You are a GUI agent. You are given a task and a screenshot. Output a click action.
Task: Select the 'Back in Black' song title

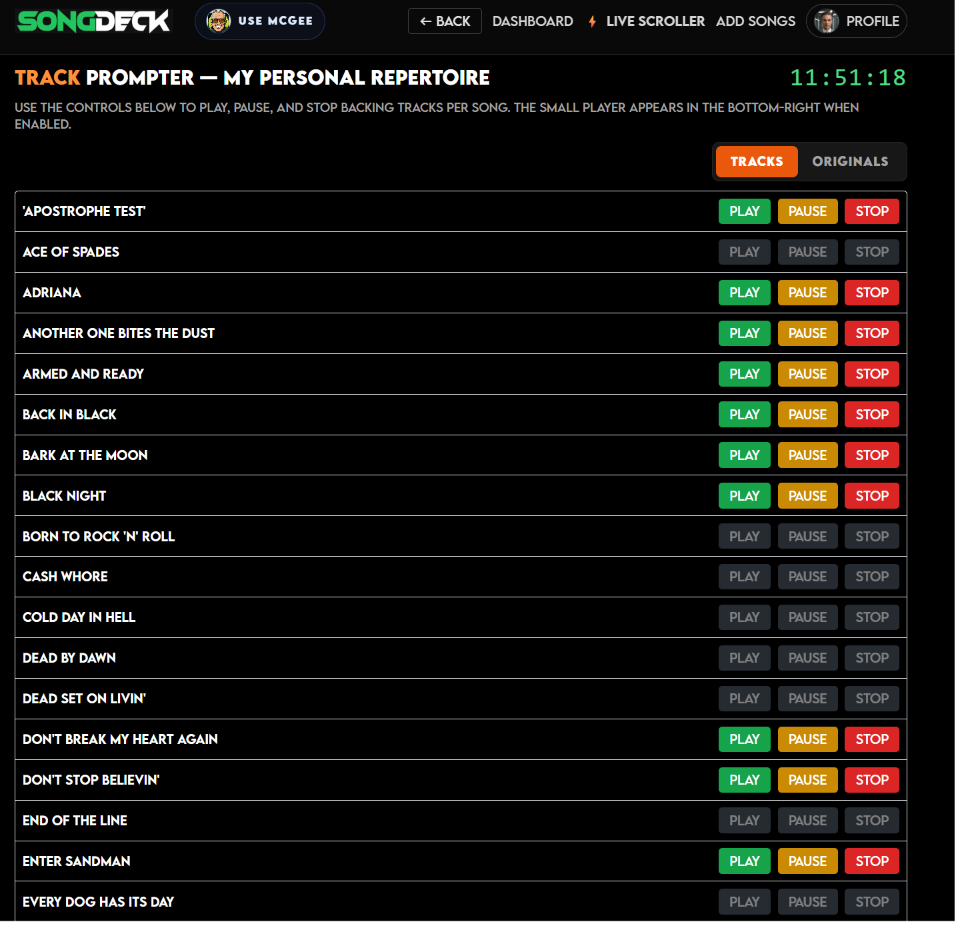[x=69, y=415]
